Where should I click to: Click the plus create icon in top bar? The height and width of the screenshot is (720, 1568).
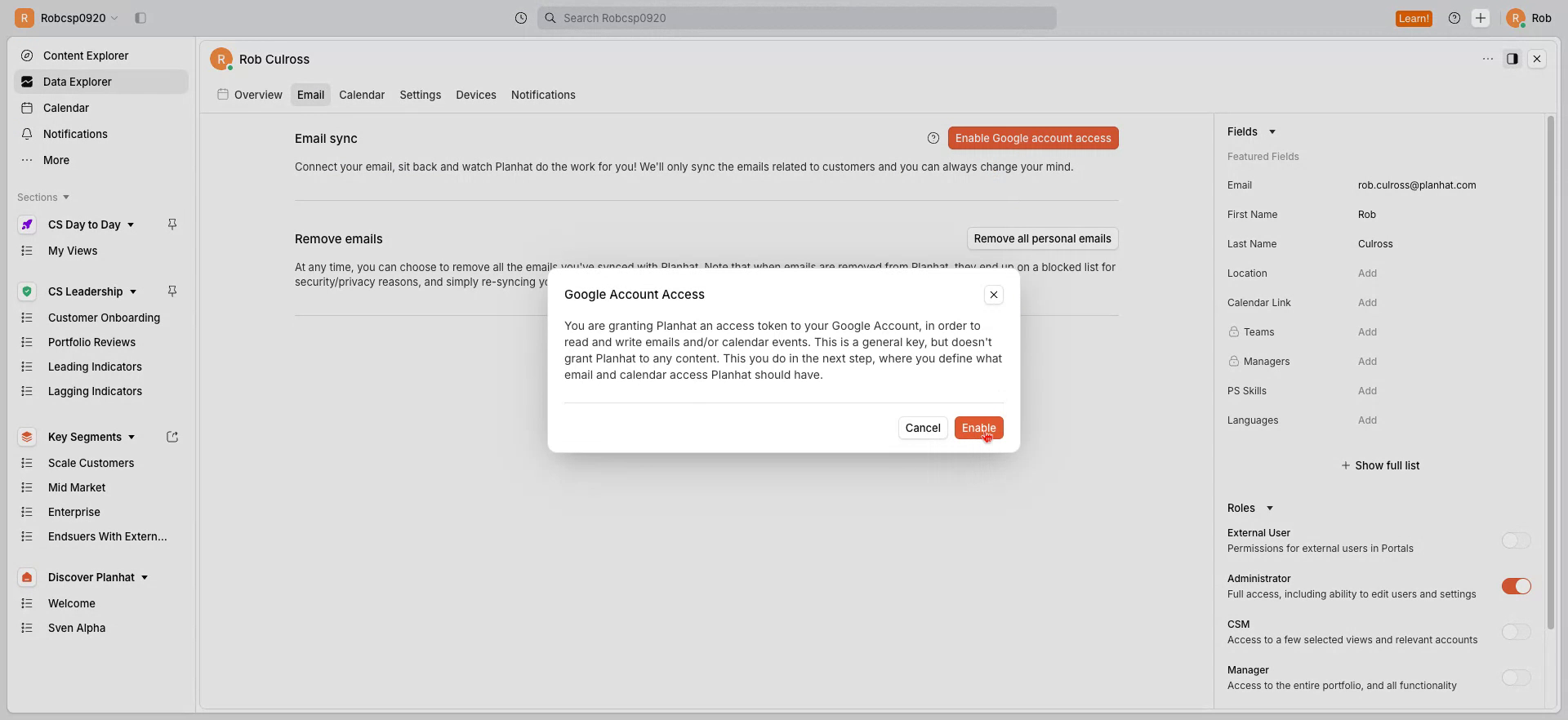point(1481,18)
